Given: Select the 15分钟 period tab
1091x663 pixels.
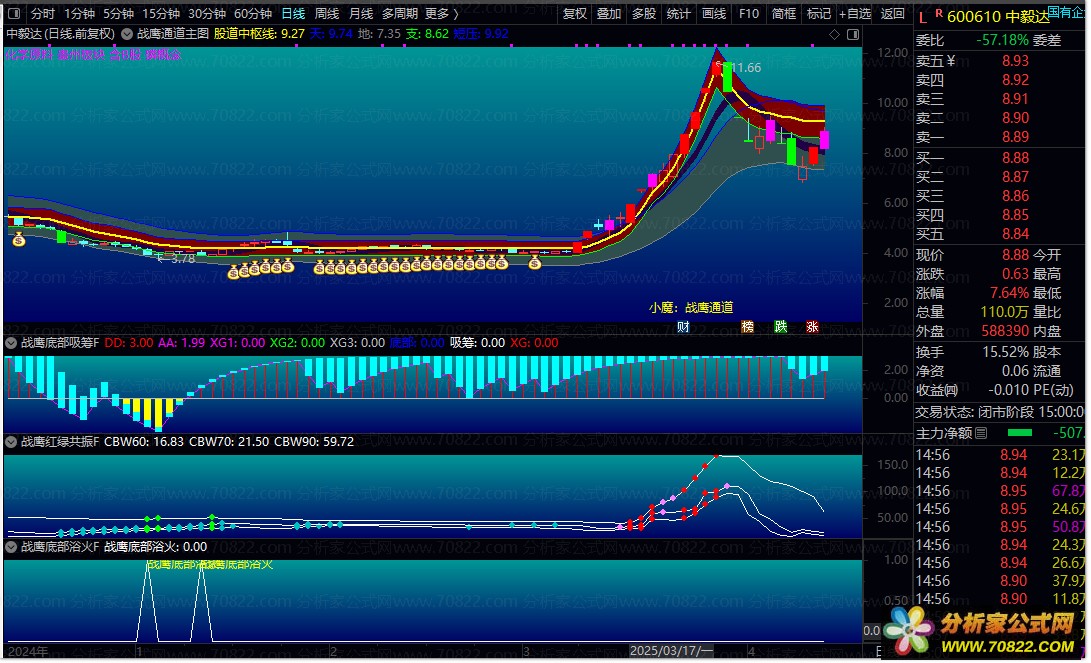Looking at the screenshot, I should pyautogui.click(x=160, y=13).
